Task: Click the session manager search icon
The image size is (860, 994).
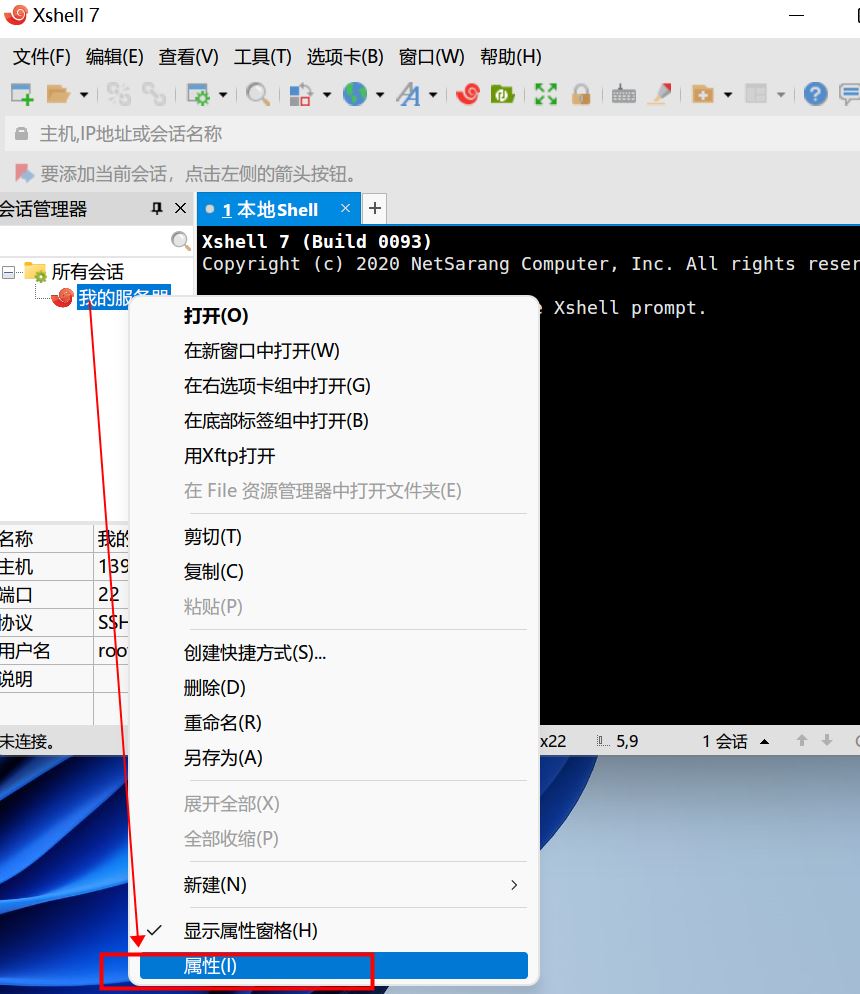Action: (180, 241)
